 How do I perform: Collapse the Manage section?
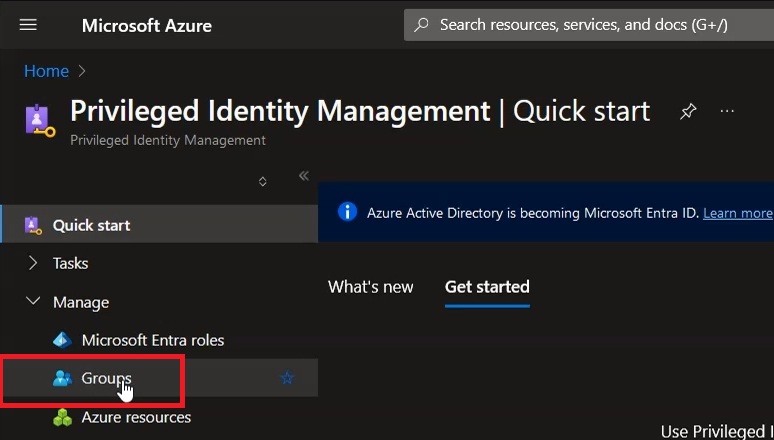pyautogui.click(x=33, y=301)
